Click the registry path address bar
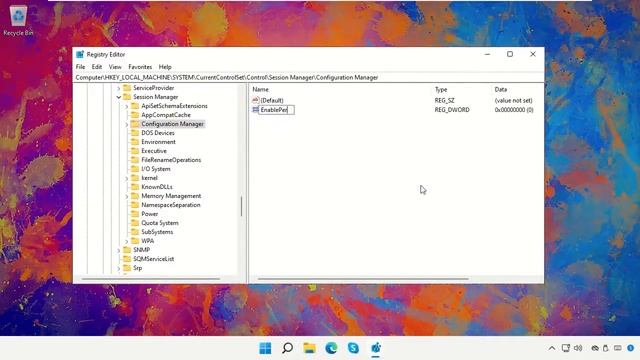 click(x=308, y=78)
